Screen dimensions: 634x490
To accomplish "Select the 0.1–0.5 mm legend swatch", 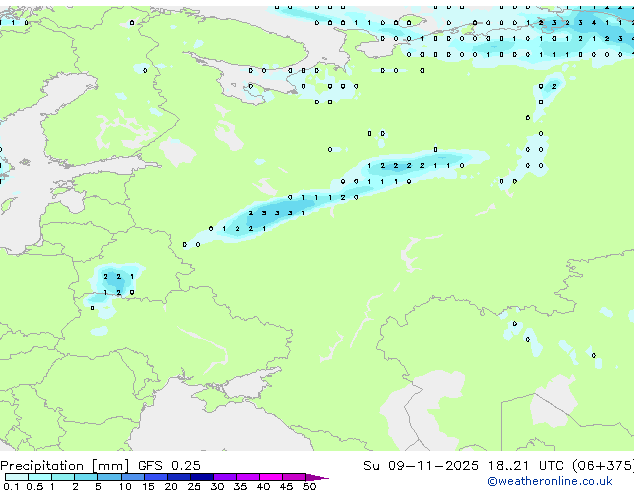I will click(x=17, y=477).
